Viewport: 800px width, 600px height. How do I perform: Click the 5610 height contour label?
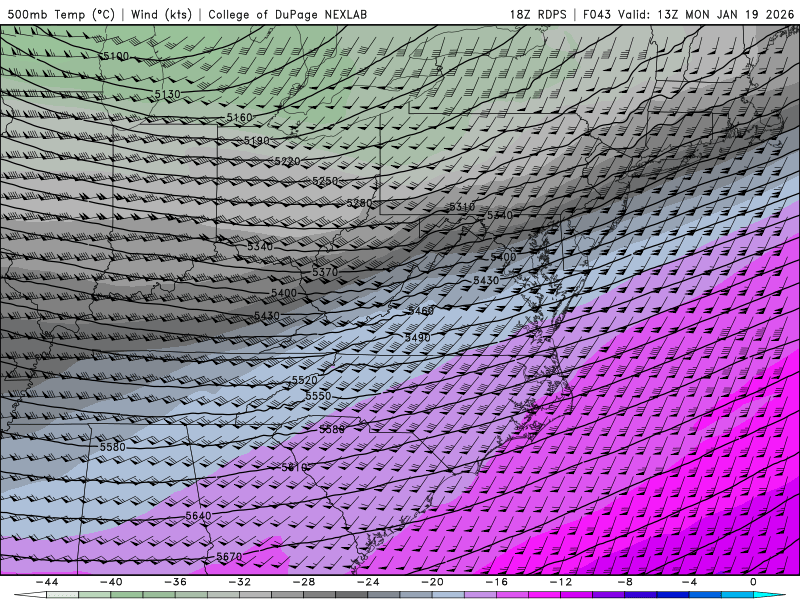pyautogui.click(x=294, y=467)
